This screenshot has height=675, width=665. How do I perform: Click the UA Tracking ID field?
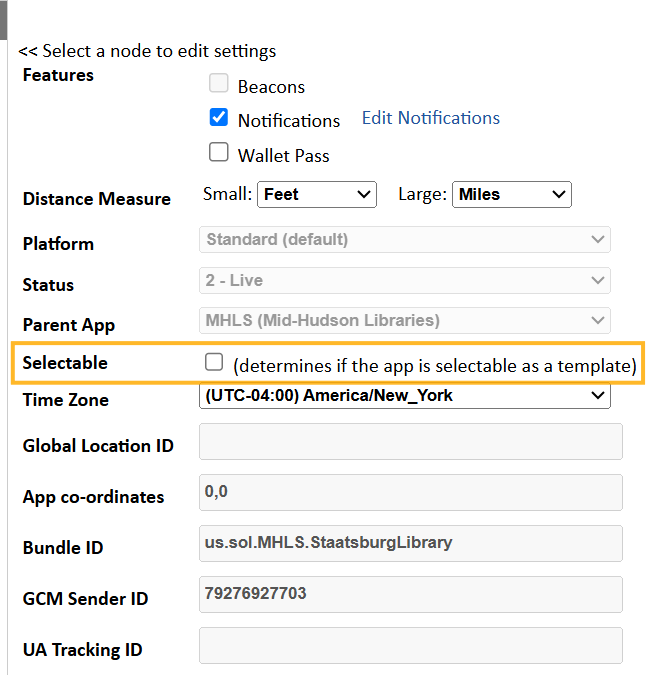coord(411,645)
